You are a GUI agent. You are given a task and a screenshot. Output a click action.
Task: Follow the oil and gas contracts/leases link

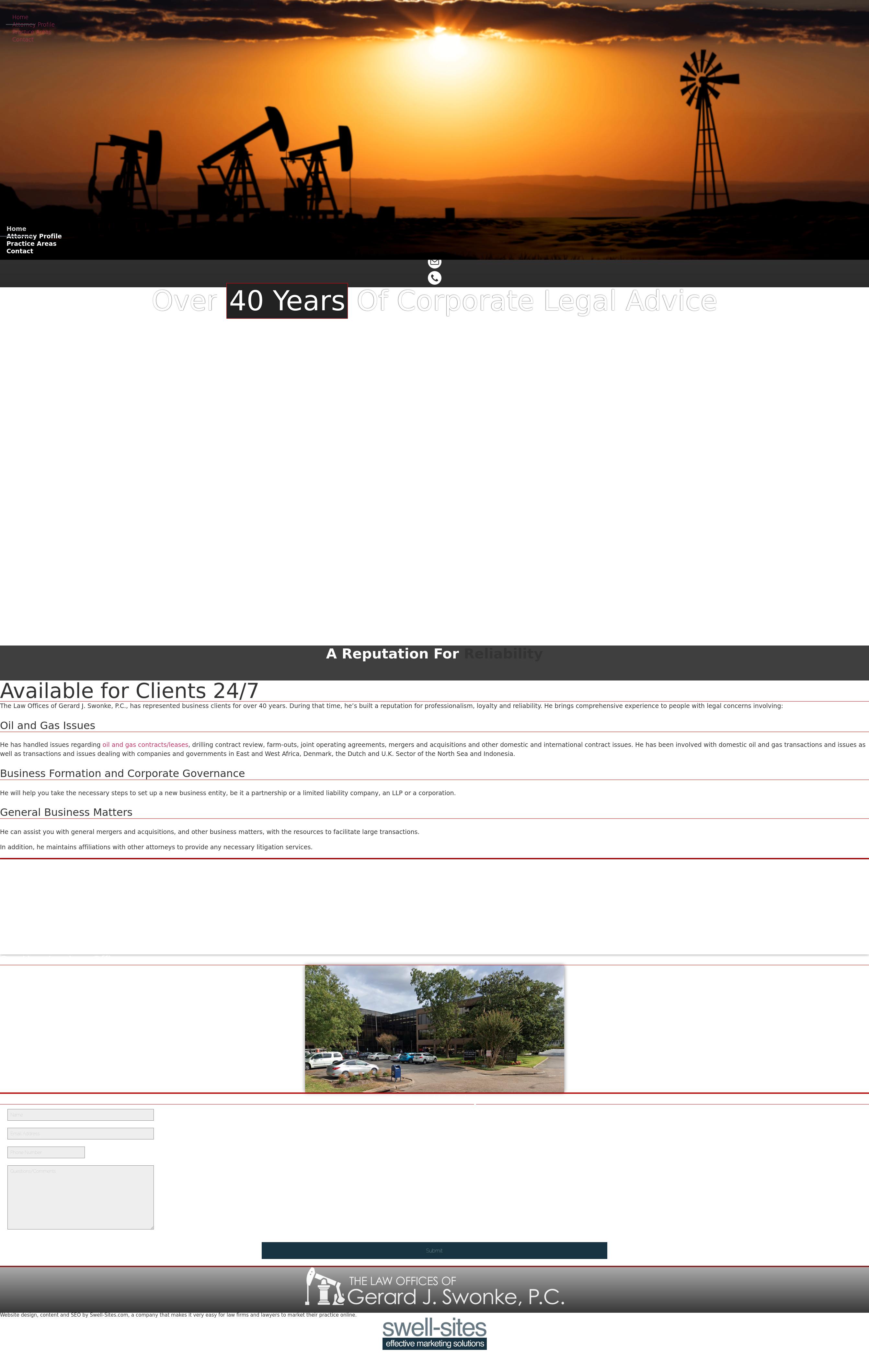[145, 745]
